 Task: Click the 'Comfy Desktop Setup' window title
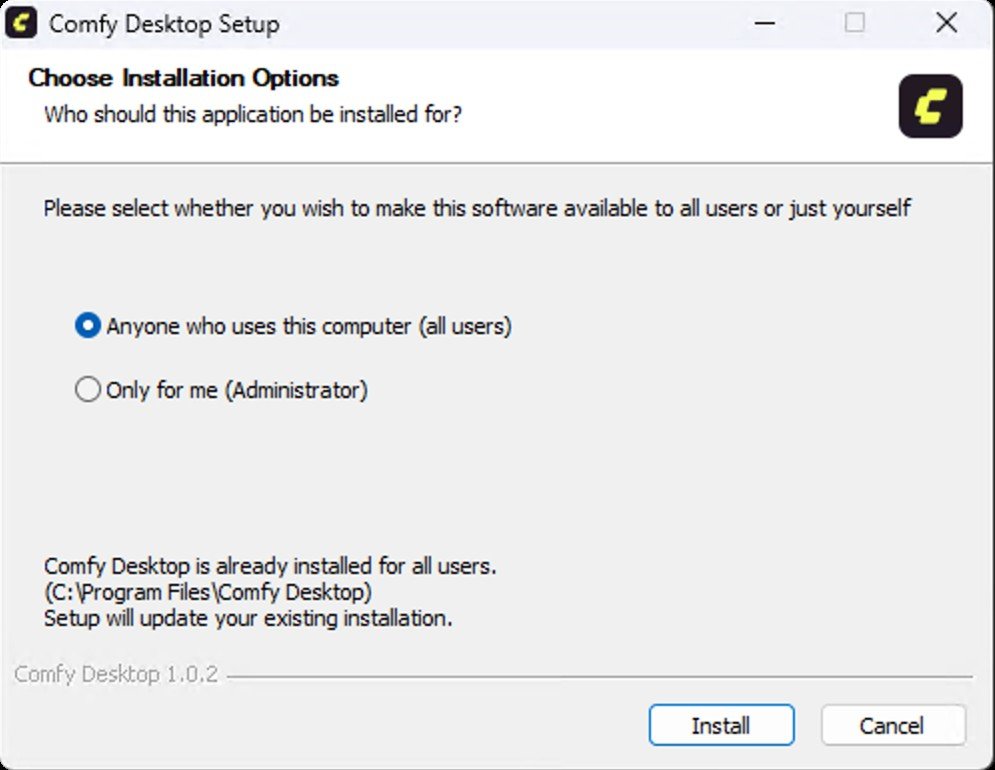coord(164,25)
